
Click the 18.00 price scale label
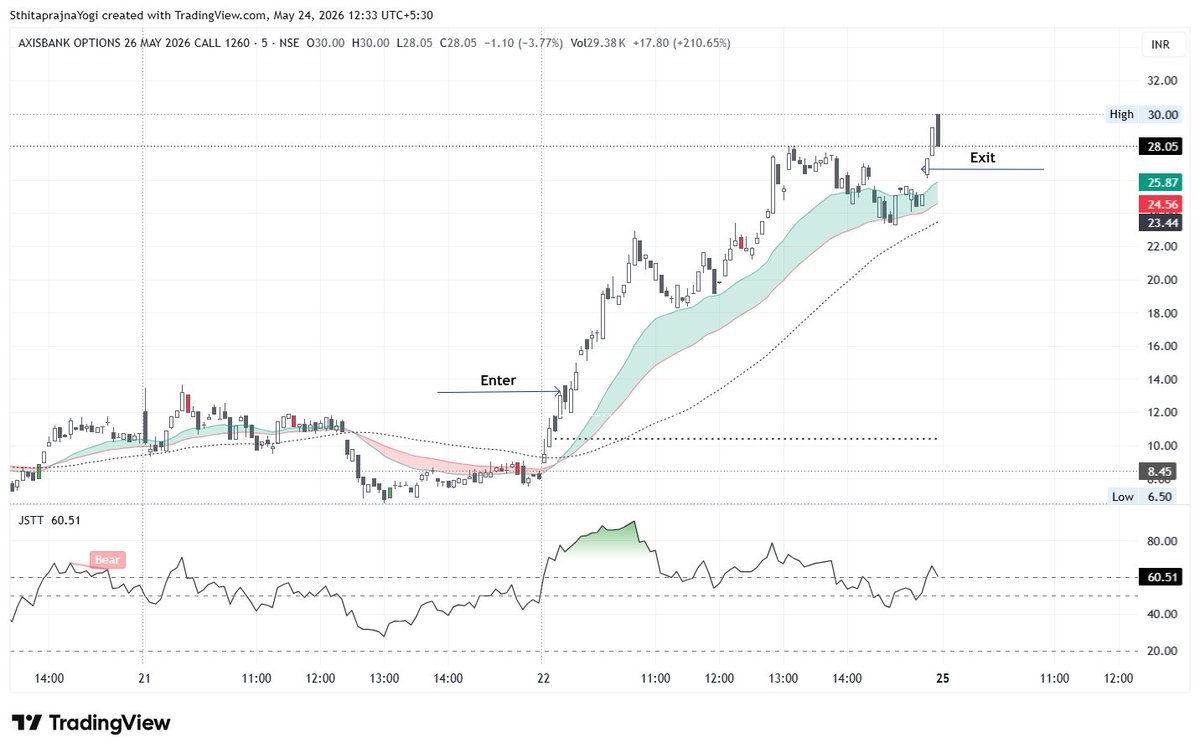1161,313
